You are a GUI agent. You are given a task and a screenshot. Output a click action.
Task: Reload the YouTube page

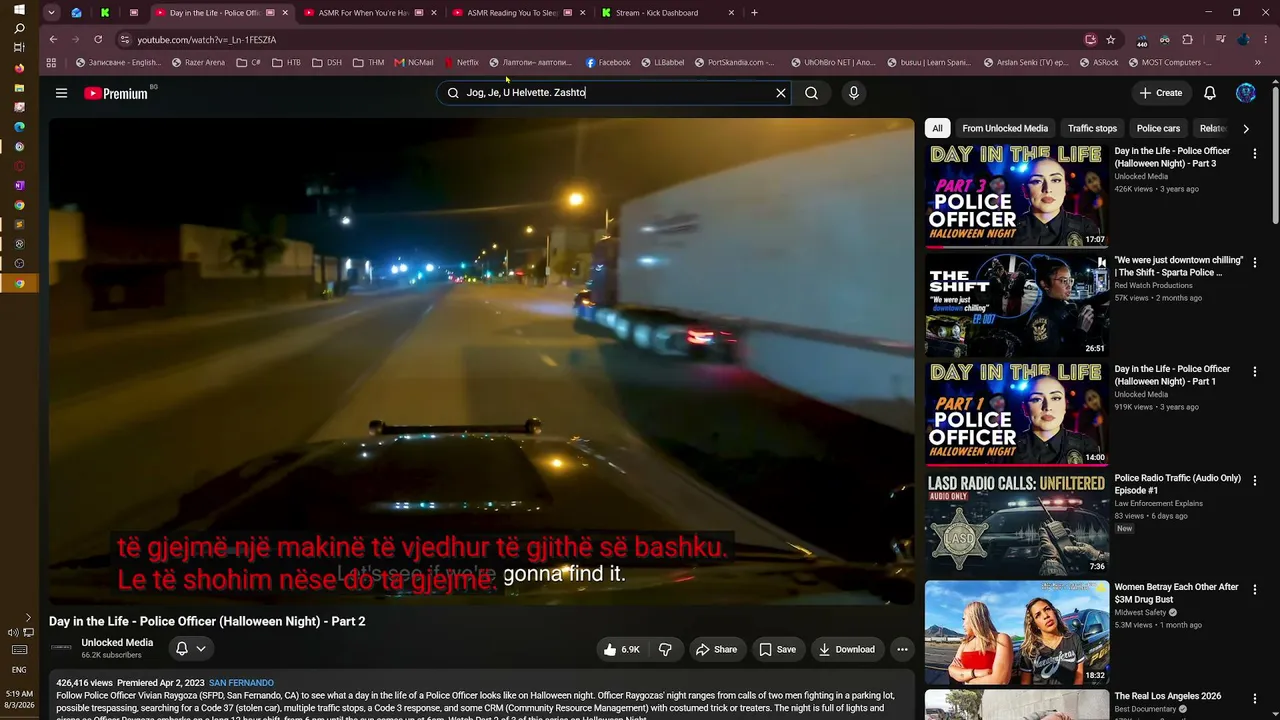pyautogui.click(x=98, y=39)
